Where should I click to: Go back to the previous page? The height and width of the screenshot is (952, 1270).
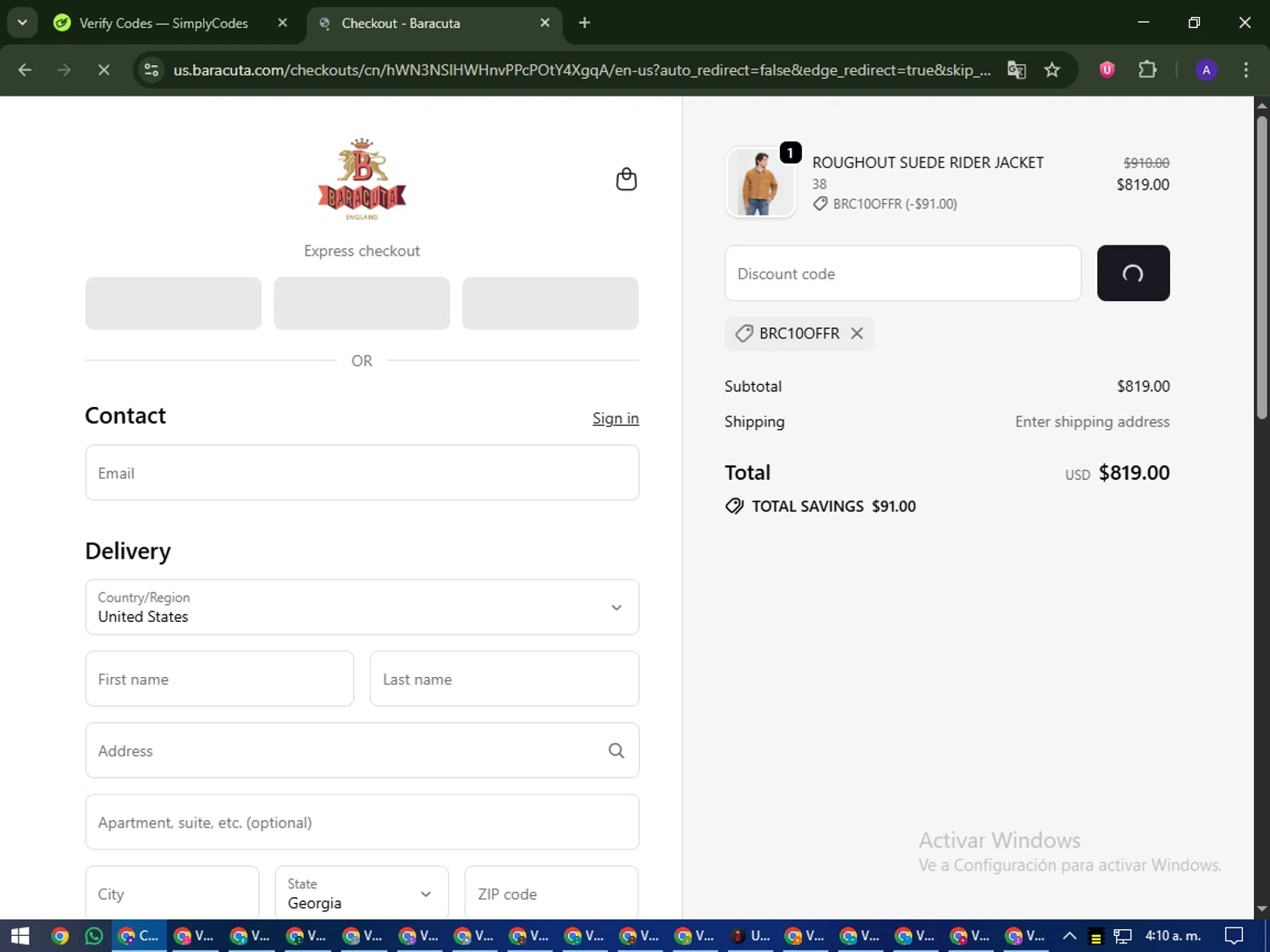coord(25,70)
